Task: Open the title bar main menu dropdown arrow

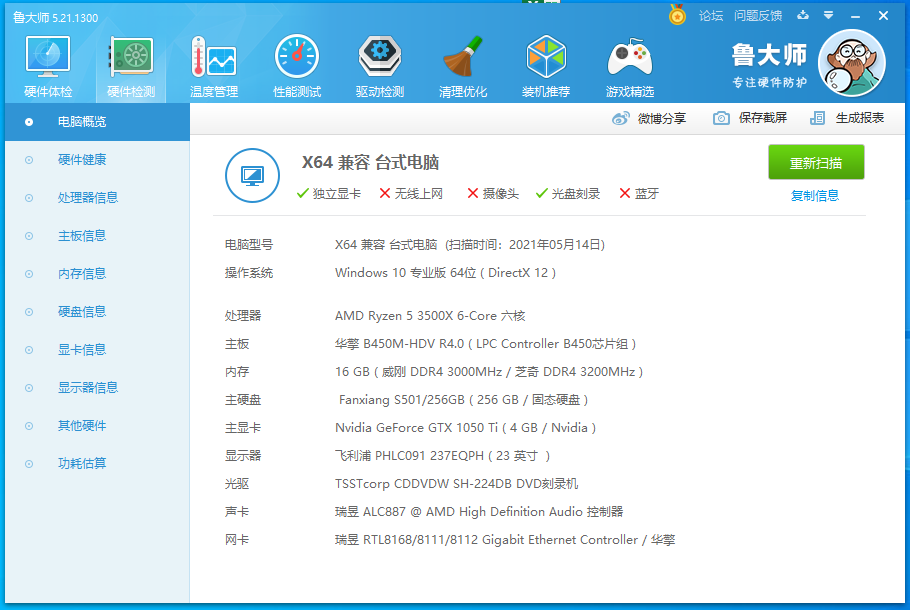Action: pyautogui.click(x=829, y=15)
